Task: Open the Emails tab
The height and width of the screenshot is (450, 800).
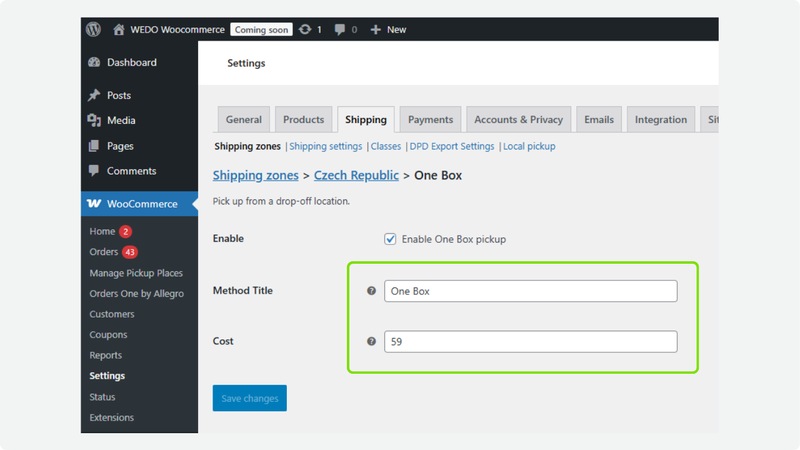Action: point(599,119)
